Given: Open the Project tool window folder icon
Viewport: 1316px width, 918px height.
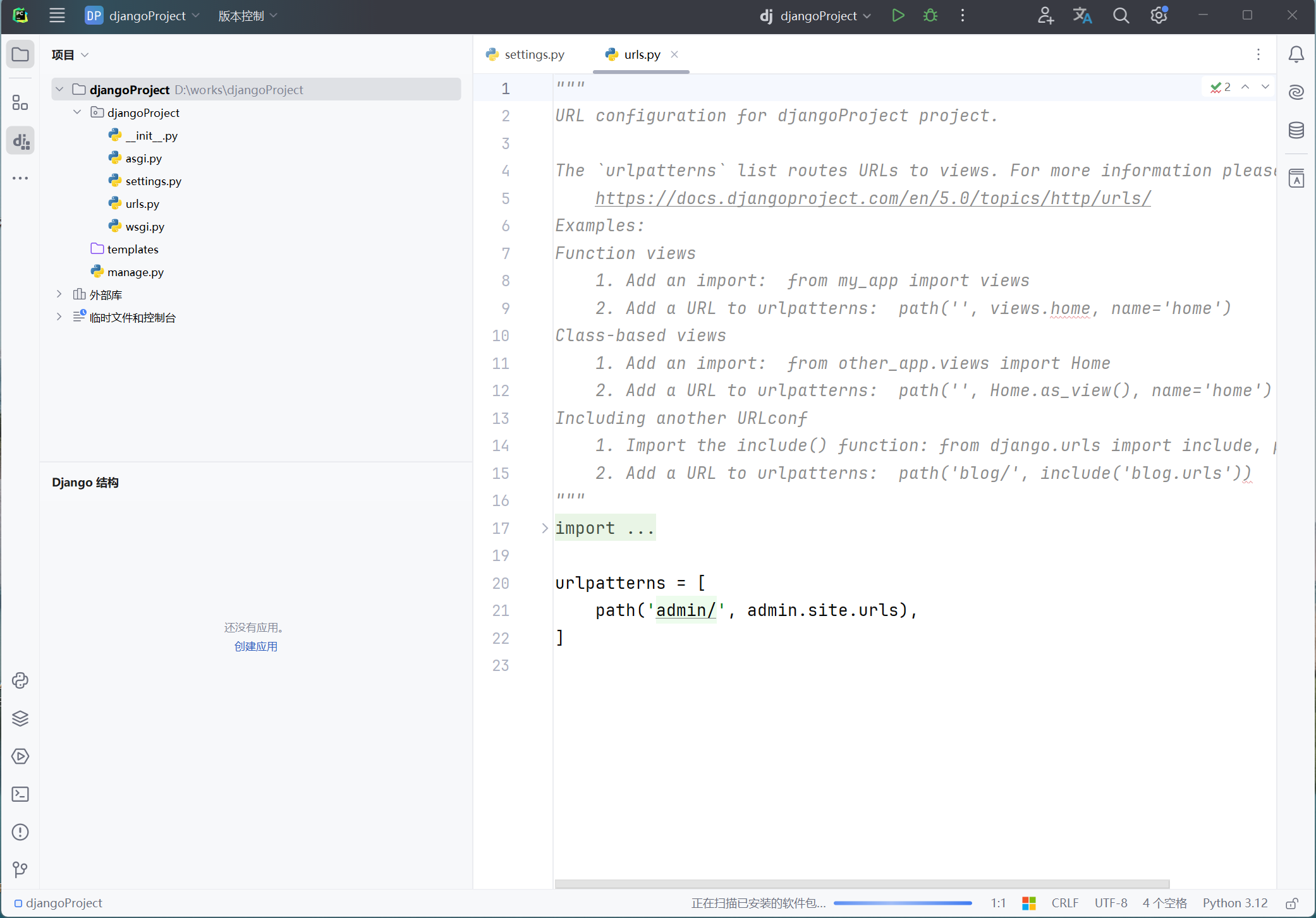Looking at the screenshot, I should 20,54.
